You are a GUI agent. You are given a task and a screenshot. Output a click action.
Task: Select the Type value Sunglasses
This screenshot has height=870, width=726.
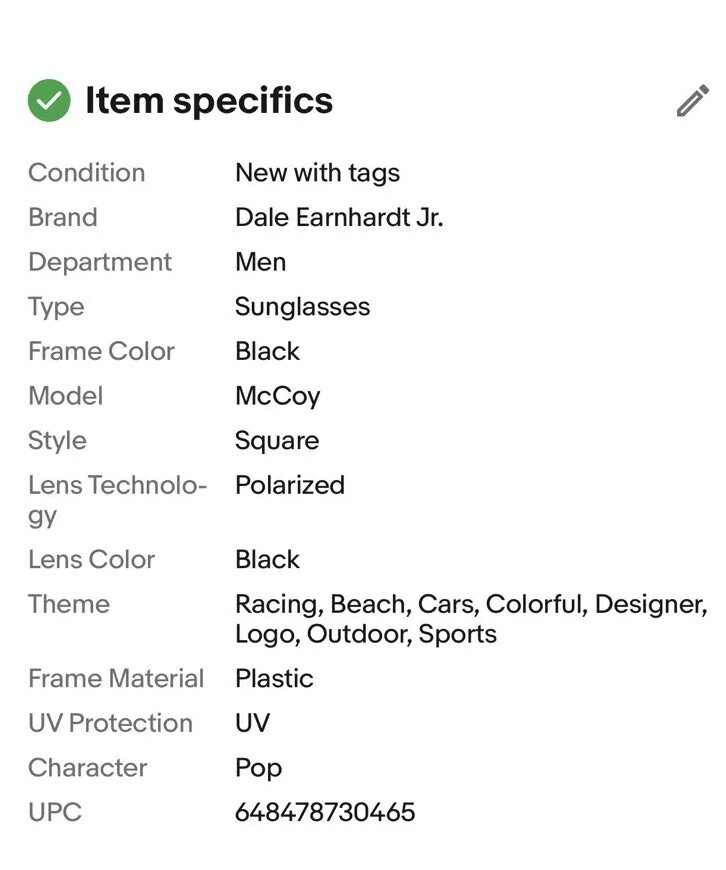coord(302,307)
